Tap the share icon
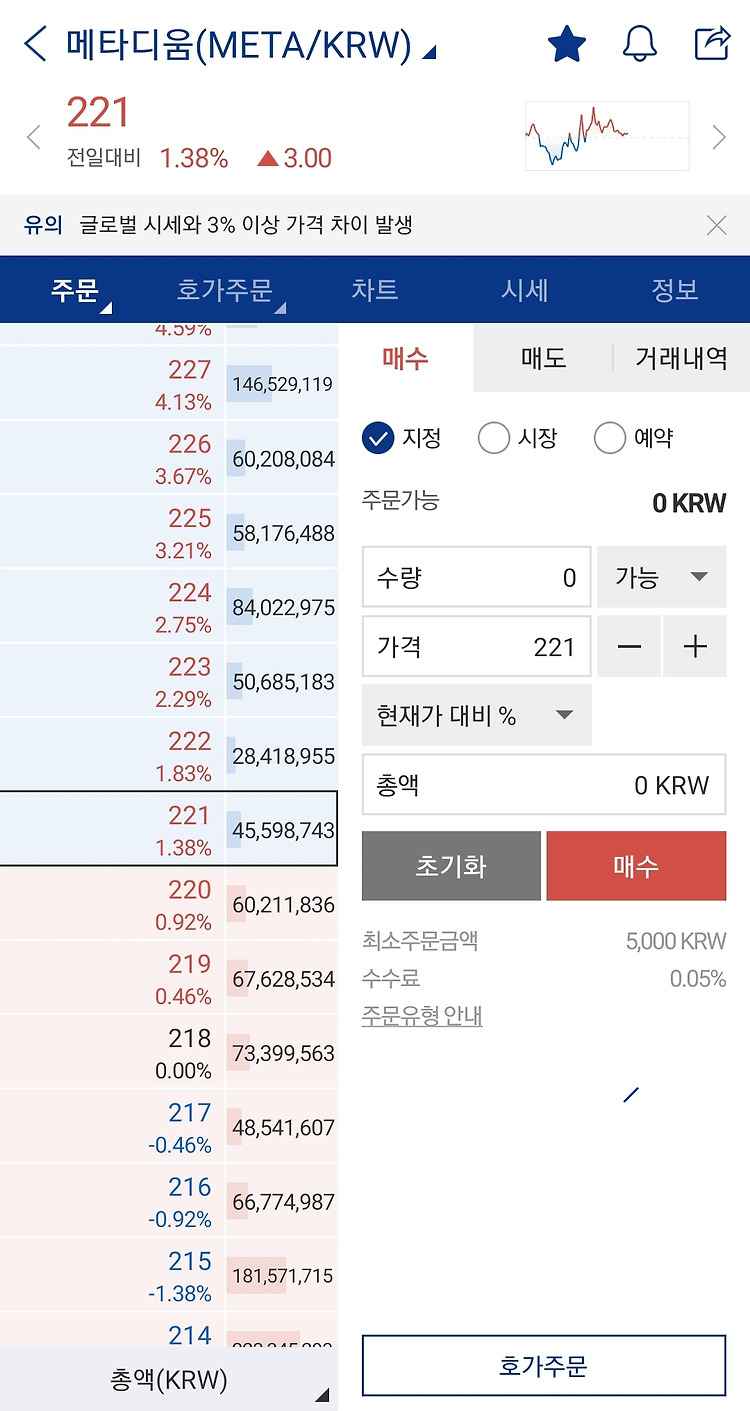Image resolution: width=750 pixels, height=1411 pixels. 713,43
